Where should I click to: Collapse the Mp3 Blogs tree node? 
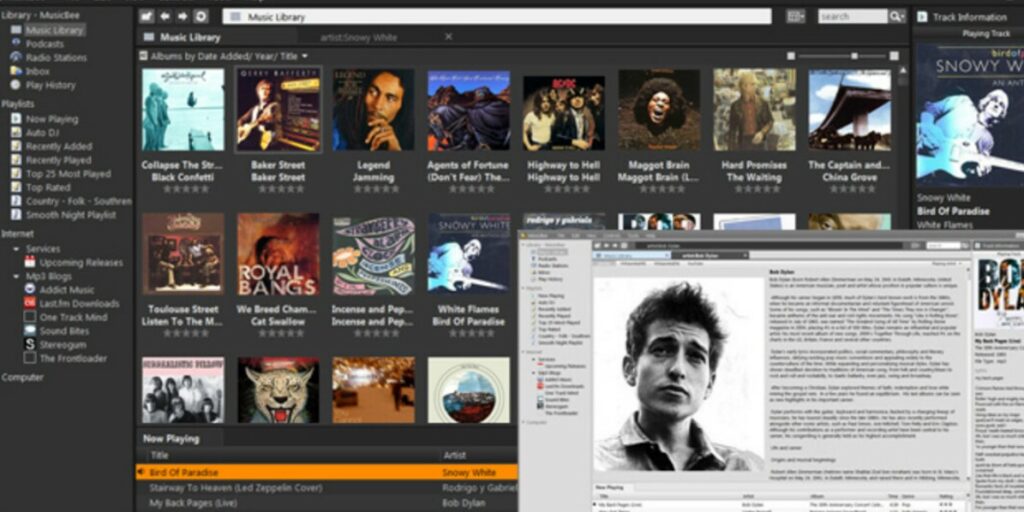tap(16, 276)
